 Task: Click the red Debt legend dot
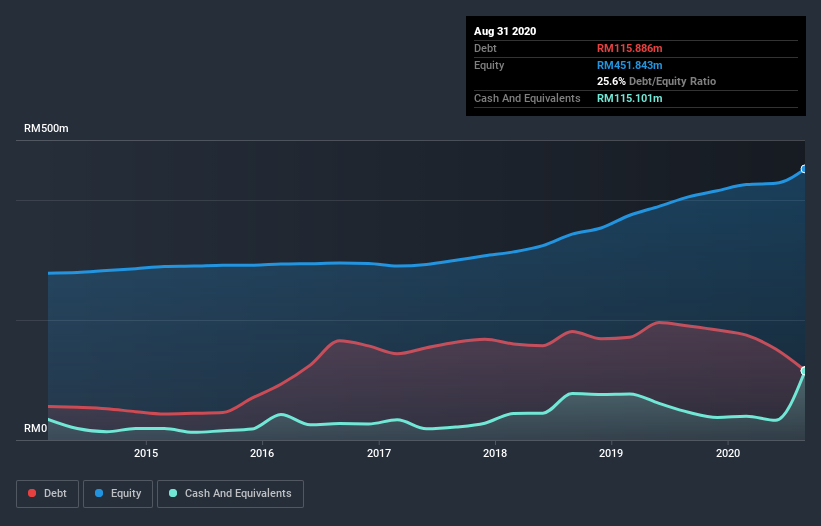(x=32, y=493)
